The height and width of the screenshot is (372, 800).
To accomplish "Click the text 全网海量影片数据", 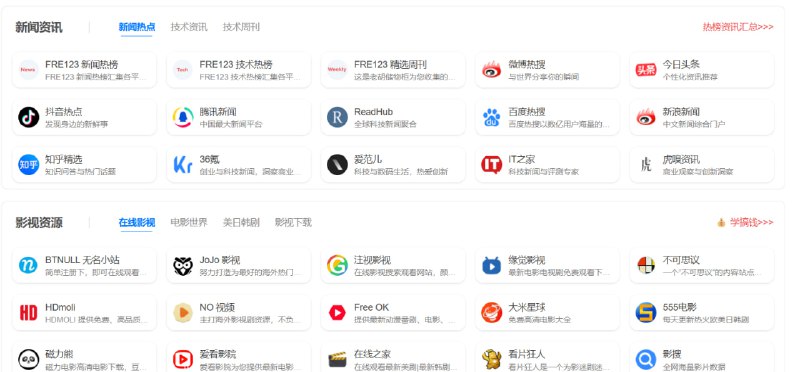I will [x=694, y=367].
